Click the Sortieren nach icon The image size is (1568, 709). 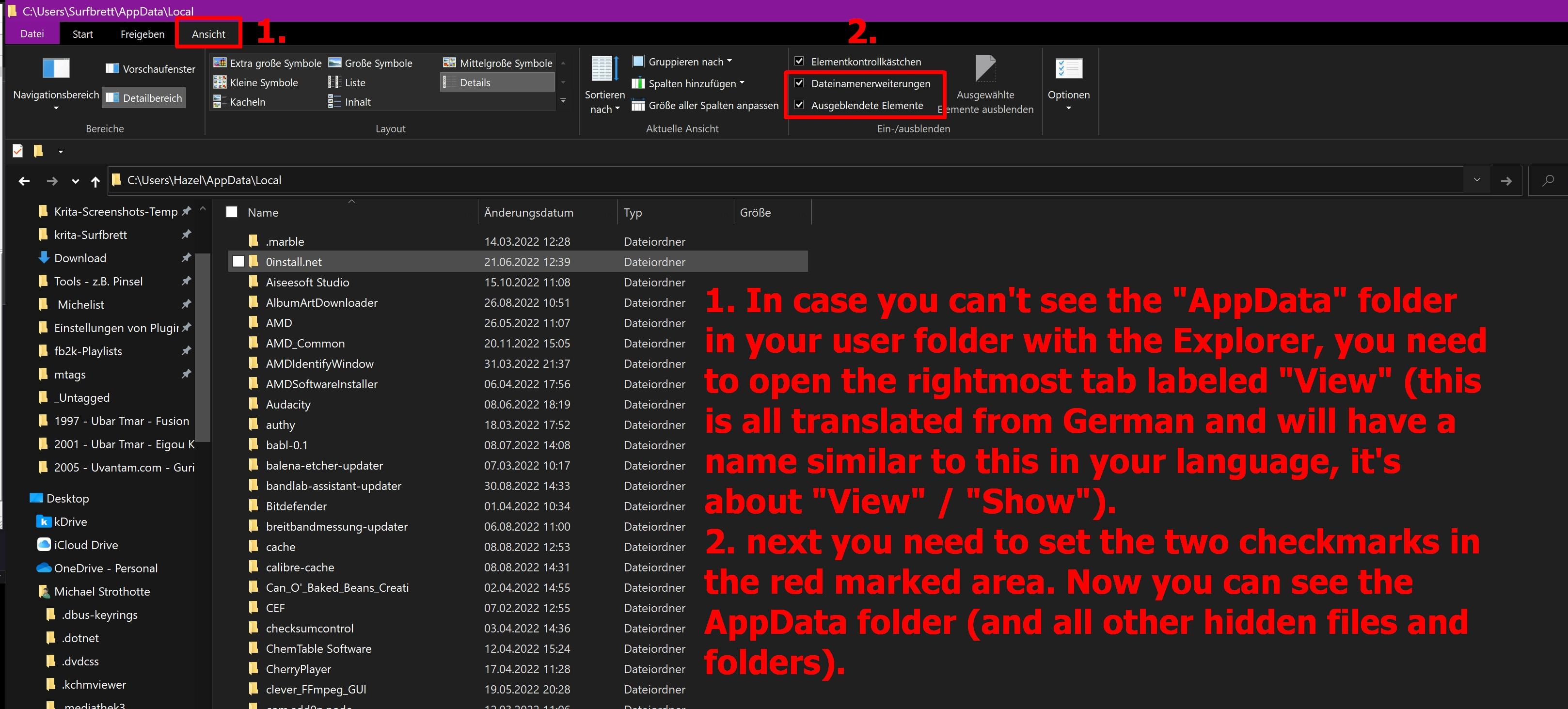[x=604, y=69]
